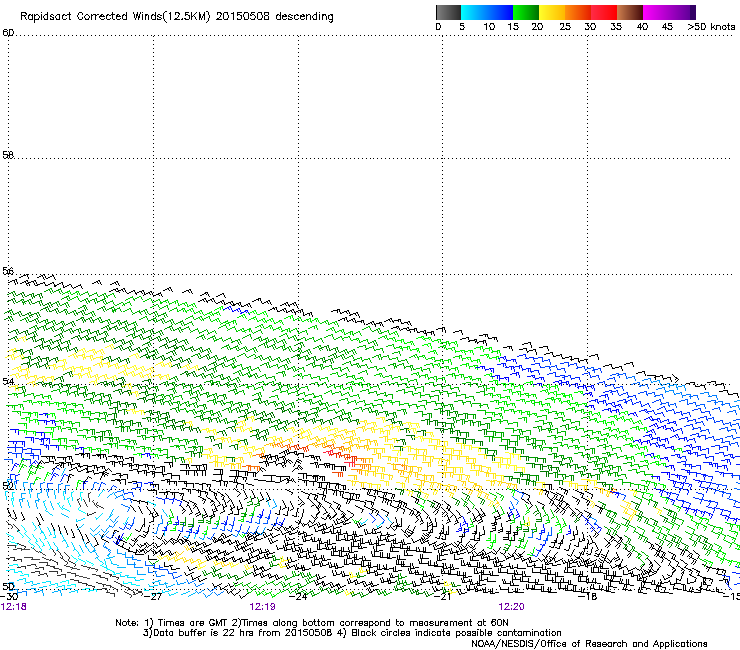Click the orange 25-30 knots legend color

click(578, 12)
